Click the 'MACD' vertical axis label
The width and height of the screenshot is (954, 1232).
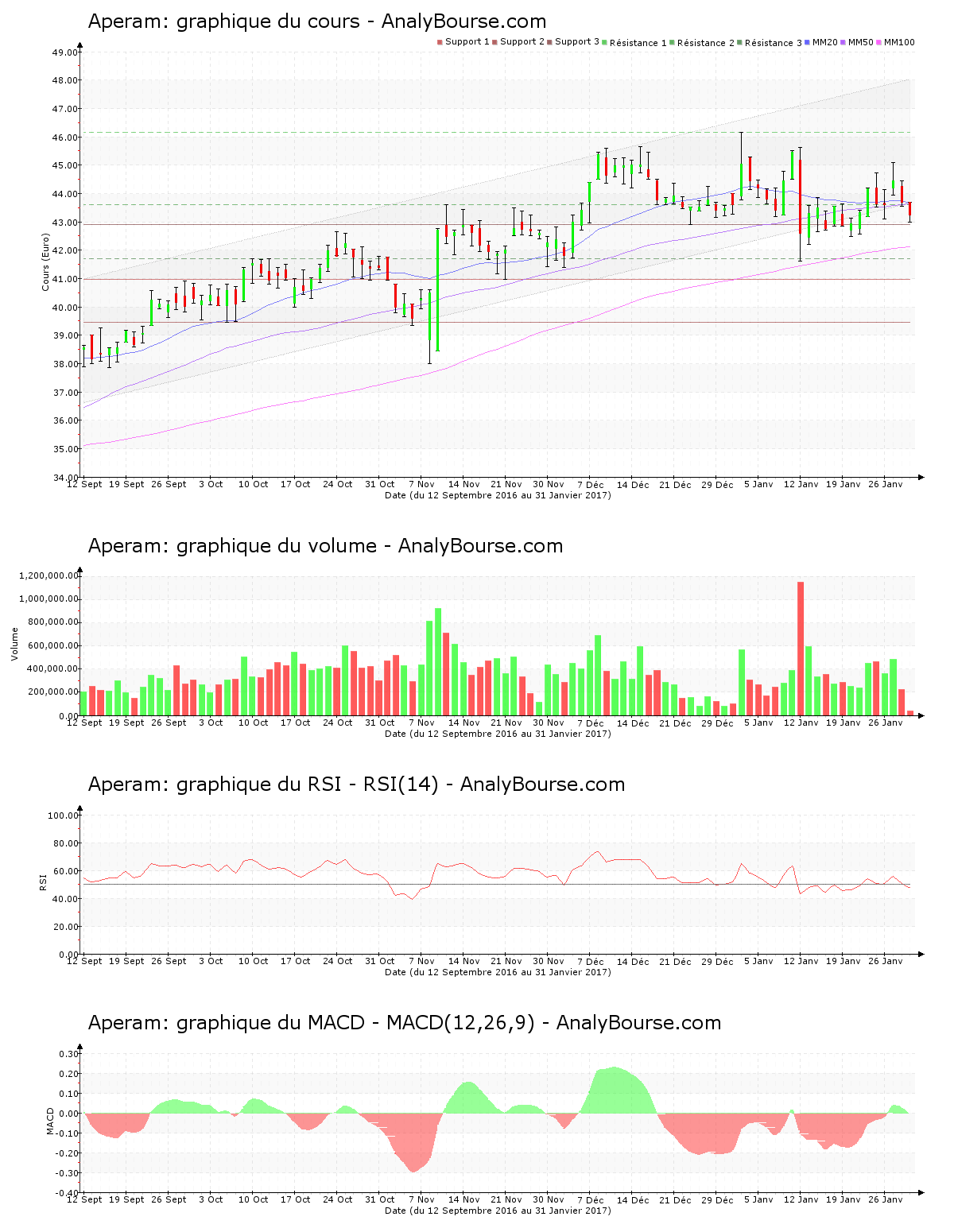[51, 1121]
